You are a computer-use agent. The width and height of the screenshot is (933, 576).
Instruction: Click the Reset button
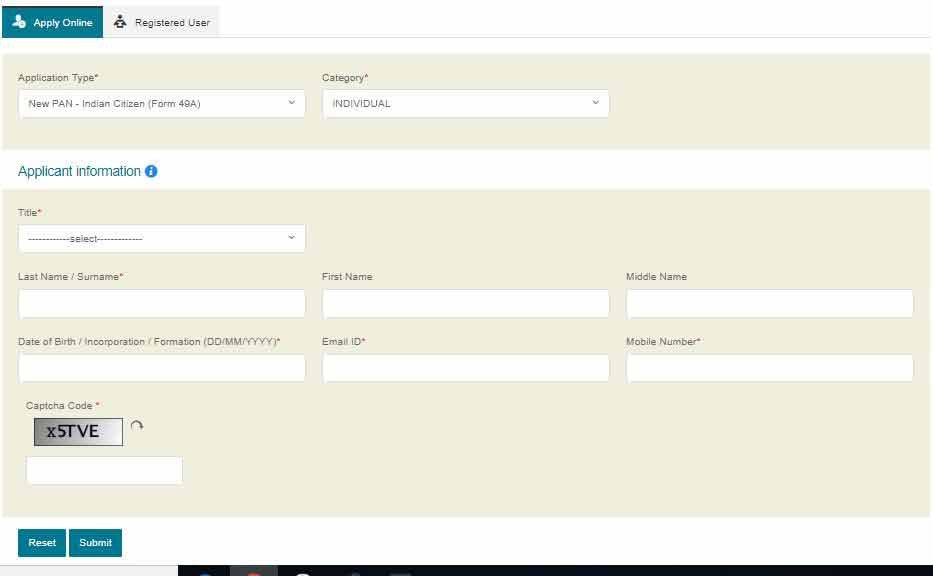click(x=42, y=543)
